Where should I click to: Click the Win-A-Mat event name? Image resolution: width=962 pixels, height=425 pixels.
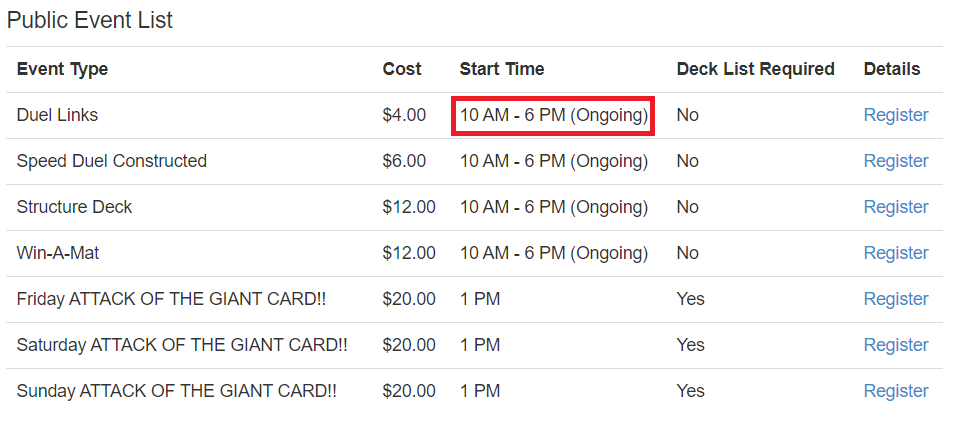point(58,253)
